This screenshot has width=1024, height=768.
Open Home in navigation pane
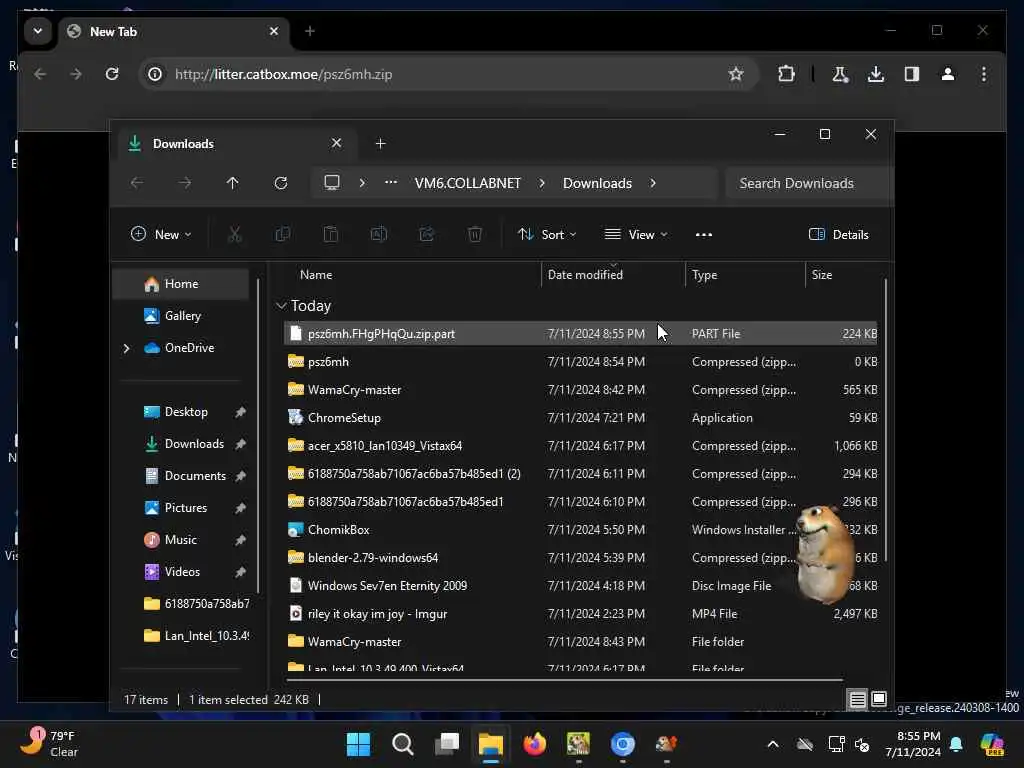181,284
